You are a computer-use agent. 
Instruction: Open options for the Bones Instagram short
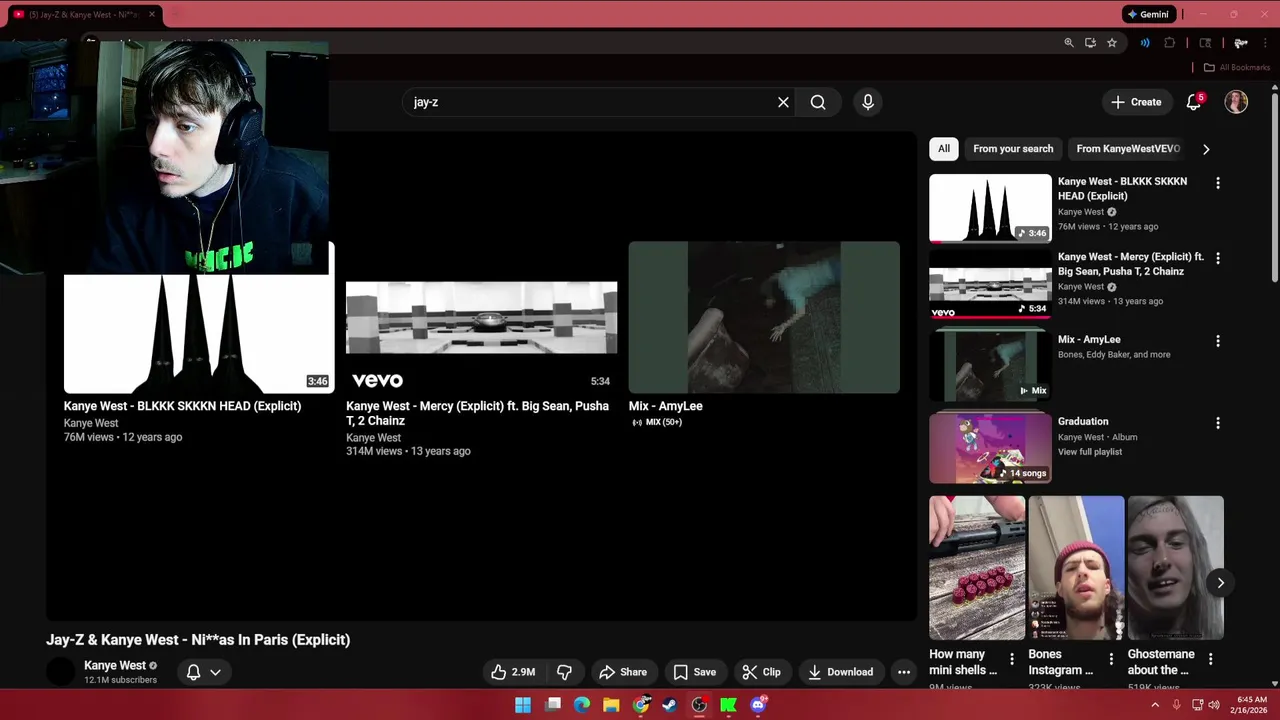pos(1111,659)
